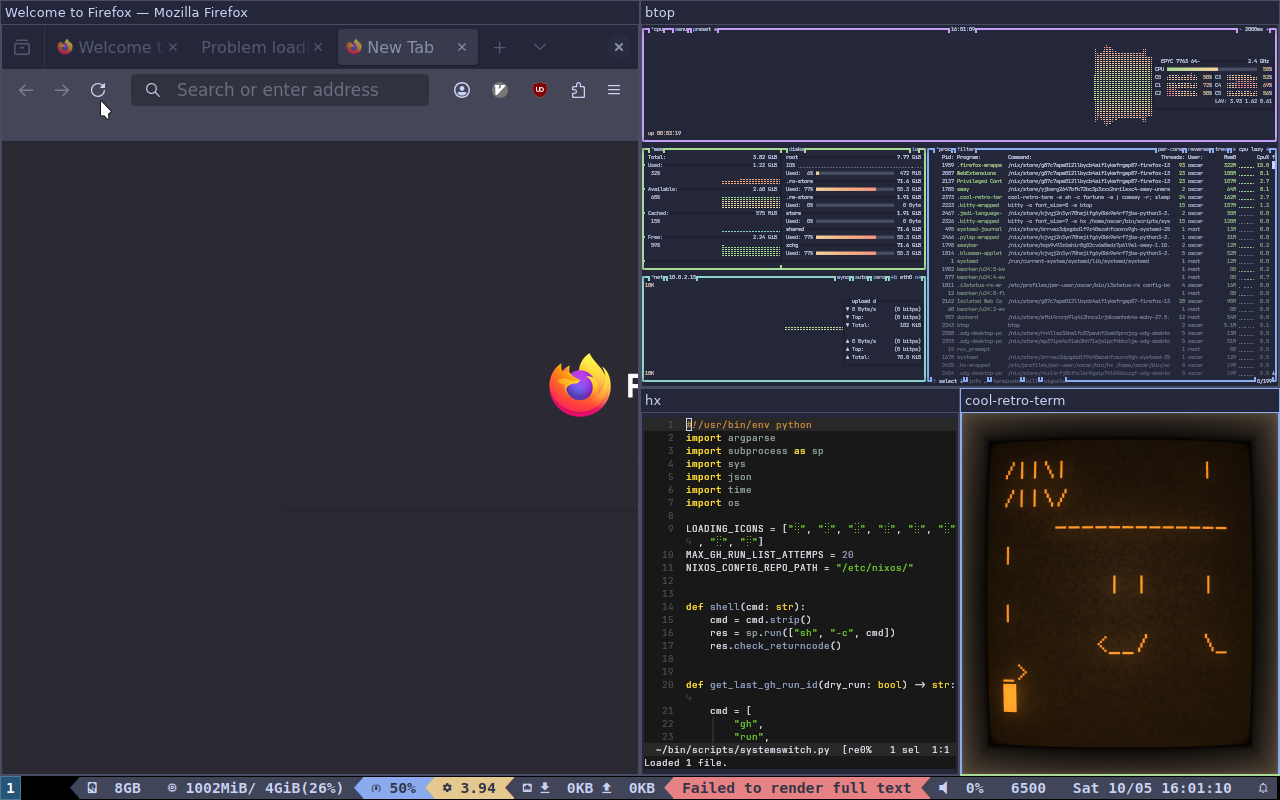Click the 8GB disk status block
1280x800 pixels.
point(115,788)
